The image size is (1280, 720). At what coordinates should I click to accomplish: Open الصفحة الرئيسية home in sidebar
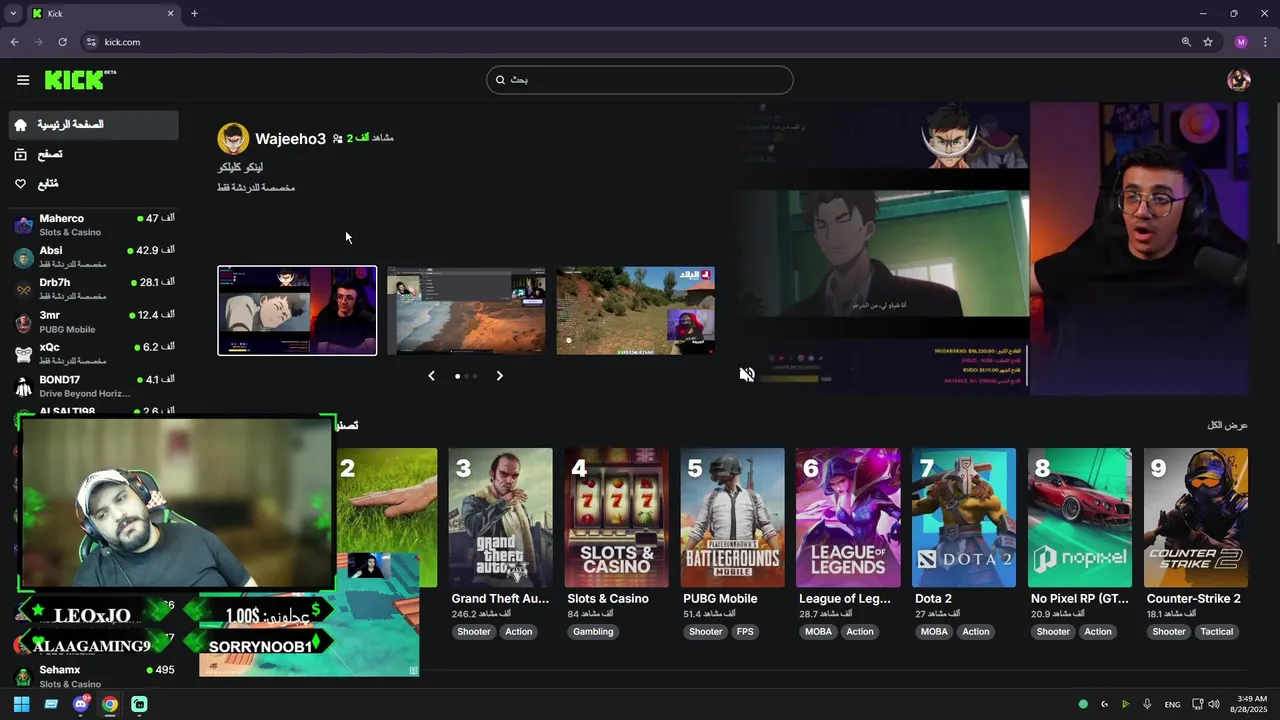coord(94,125)
